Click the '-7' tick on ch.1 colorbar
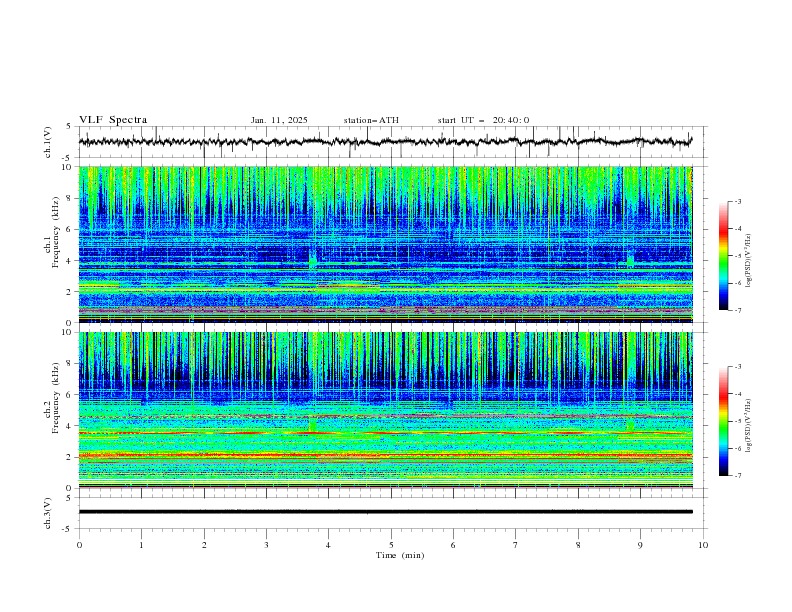The width and height of the screenshot is (792, 612). [x=738, y=310]
